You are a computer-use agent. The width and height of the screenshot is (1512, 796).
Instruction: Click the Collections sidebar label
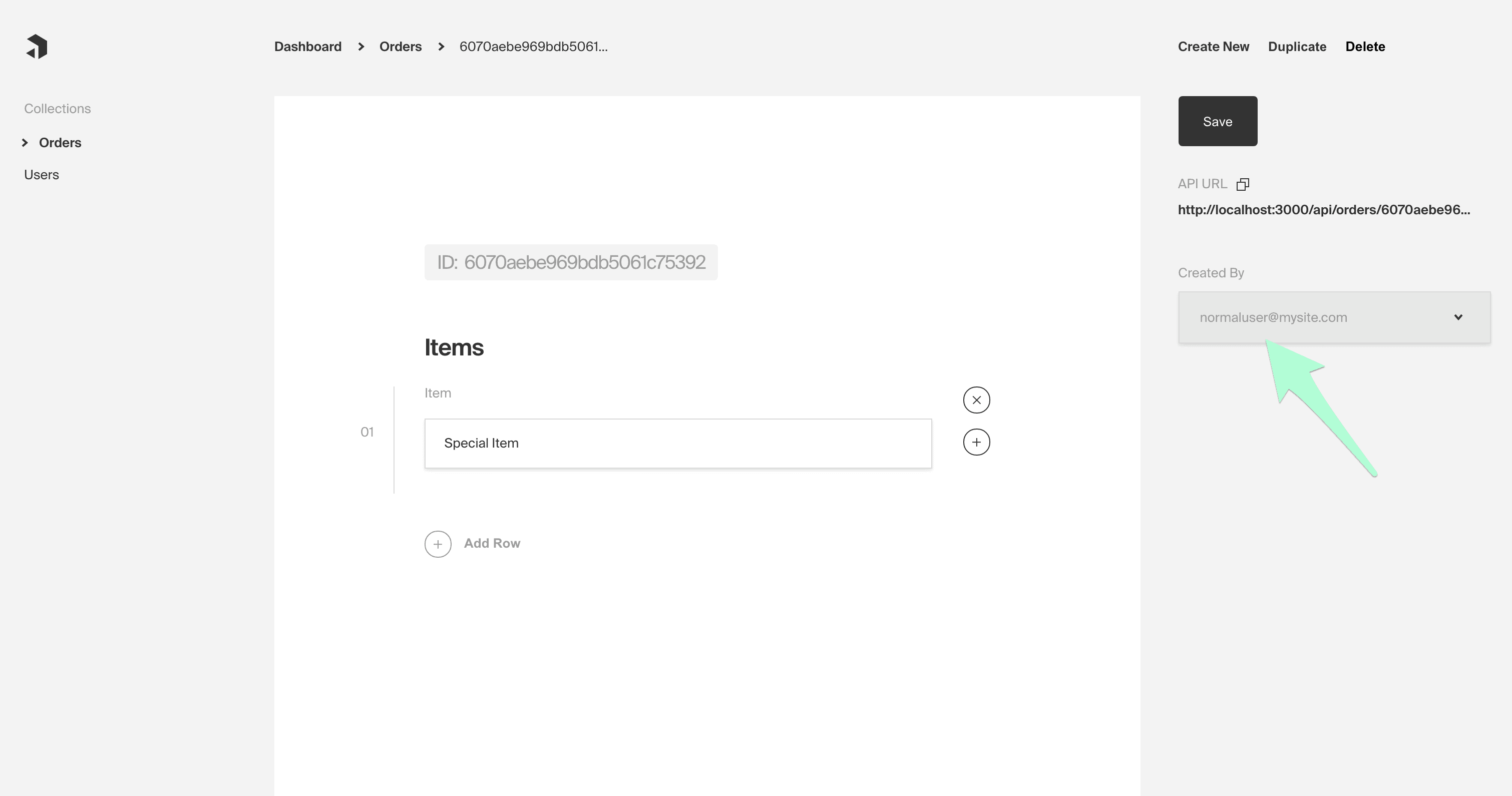click(x=58, y=109)
